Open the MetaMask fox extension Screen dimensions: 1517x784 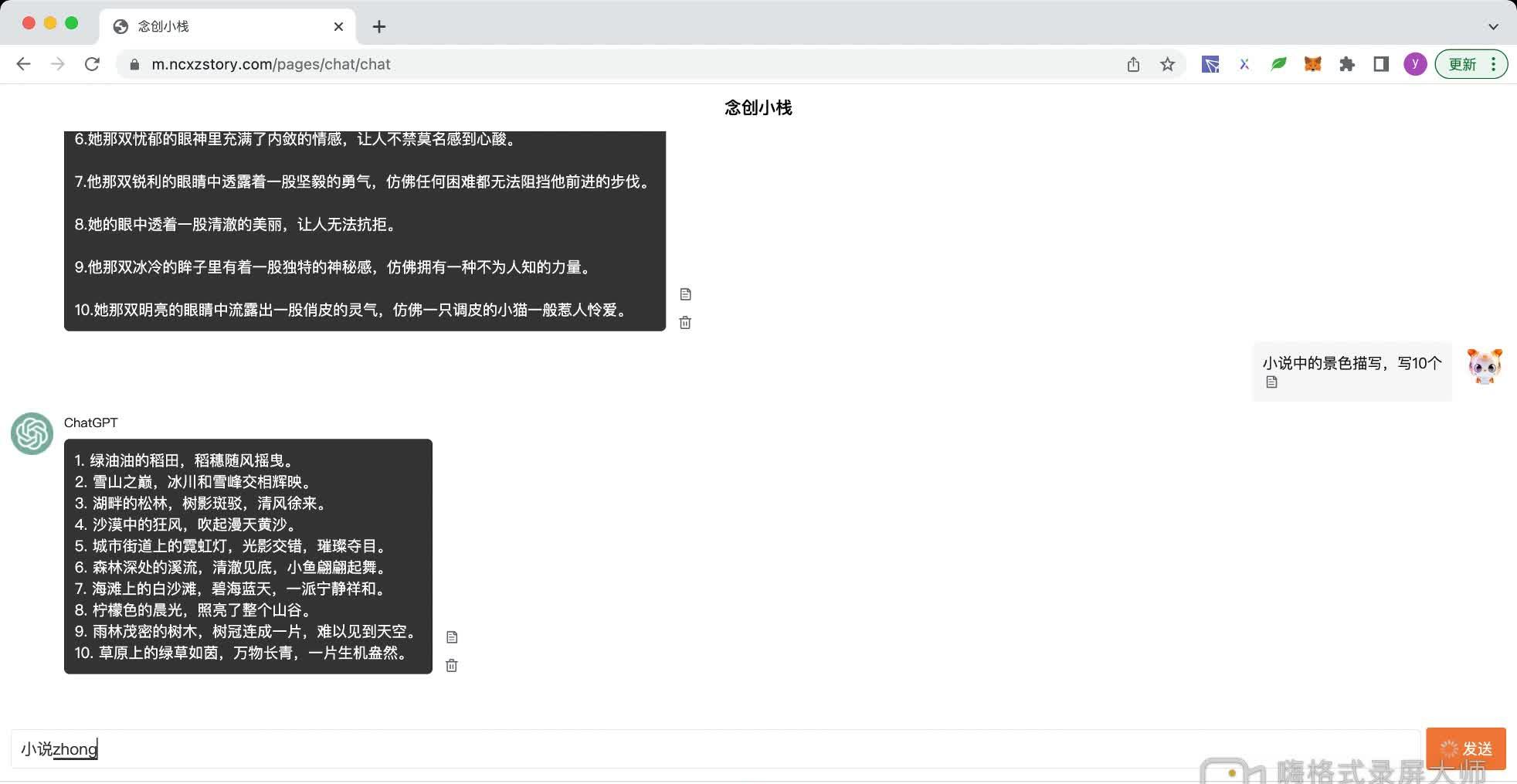coord(1312,64)
